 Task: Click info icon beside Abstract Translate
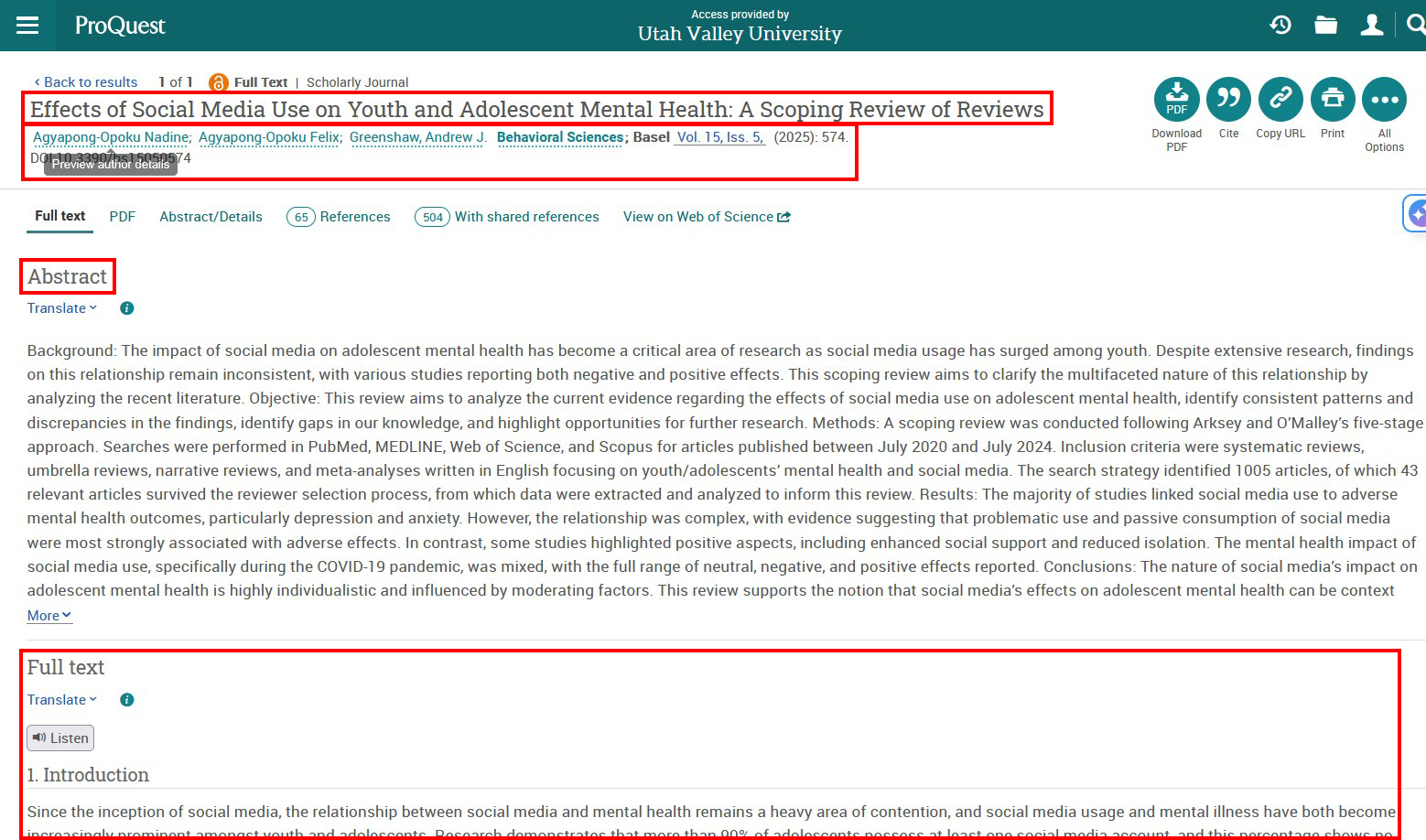(127, 308)
